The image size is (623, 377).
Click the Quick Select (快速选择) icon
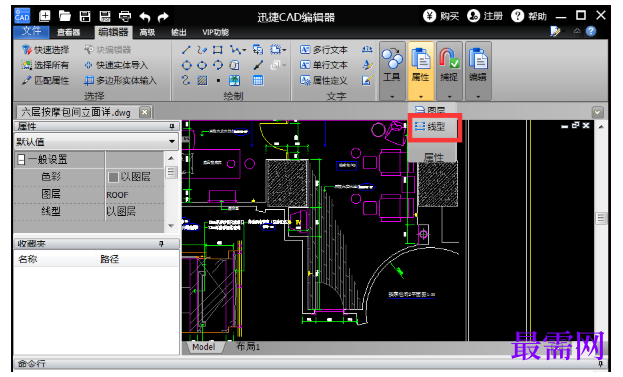click(27, 50)
